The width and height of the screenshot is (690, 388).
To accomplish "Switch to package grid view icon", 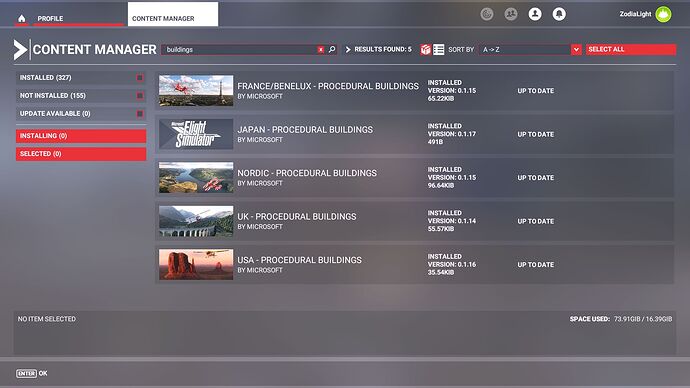I will (x=426, y=49).
